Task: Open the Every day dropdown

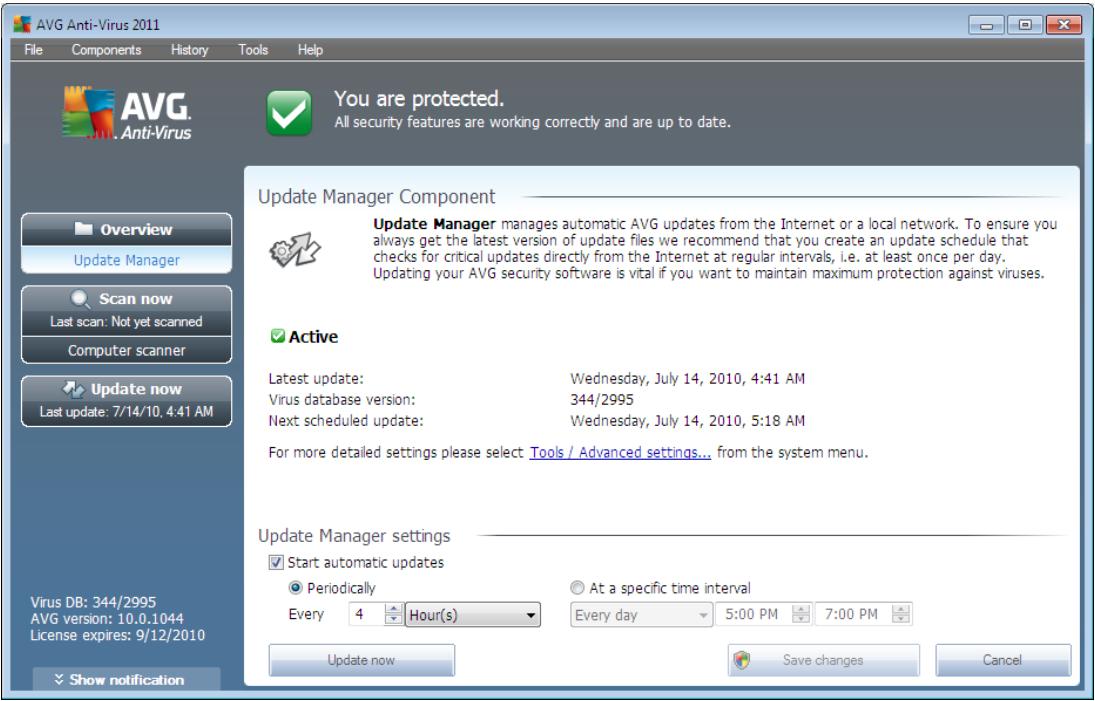Action: point(641,615)
